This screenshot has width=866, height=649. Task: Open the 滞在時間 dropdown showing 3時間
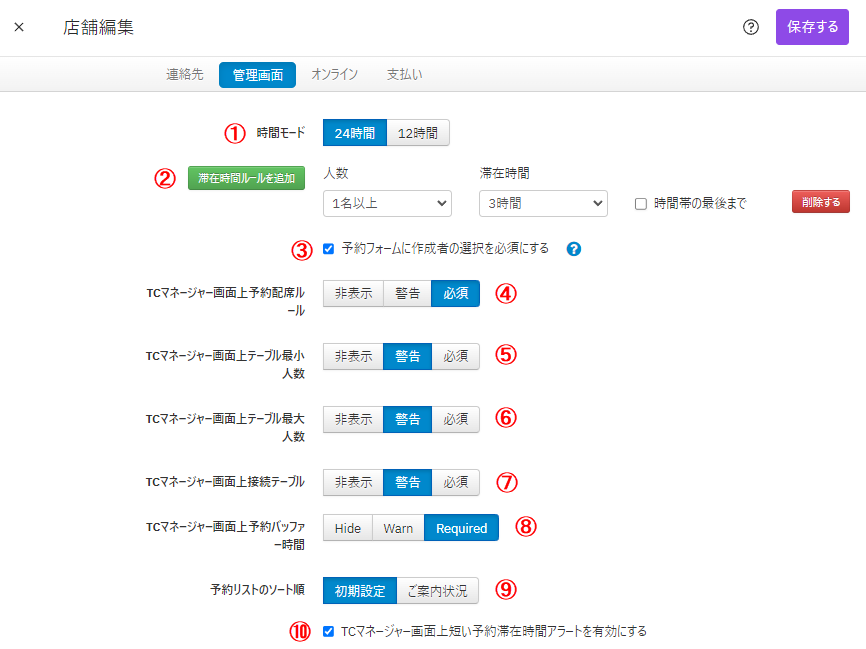click(543, 203)
